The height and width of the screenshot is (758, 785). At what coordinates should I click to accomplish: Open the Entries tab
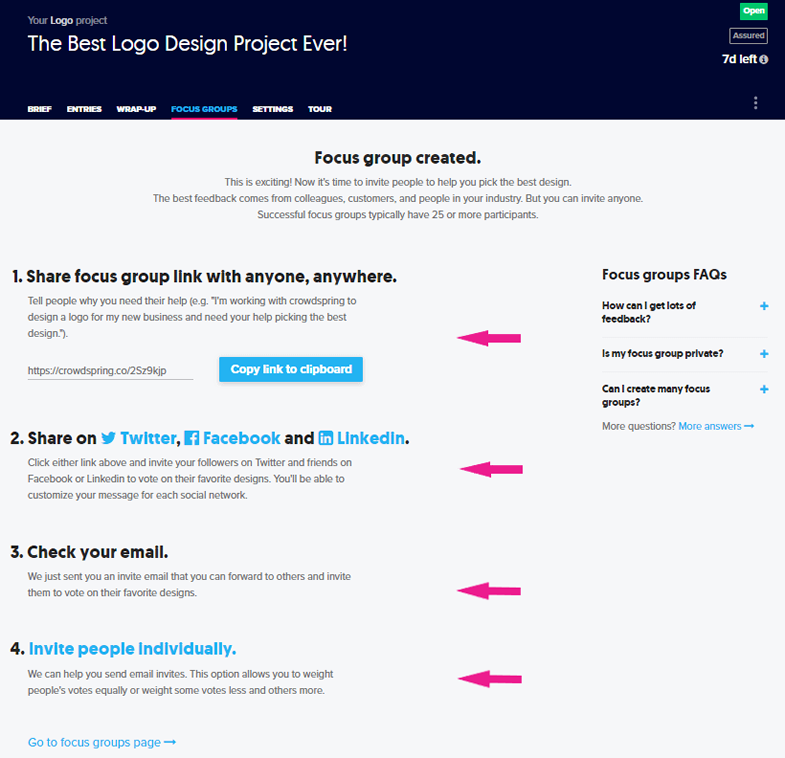coord(84,109)
